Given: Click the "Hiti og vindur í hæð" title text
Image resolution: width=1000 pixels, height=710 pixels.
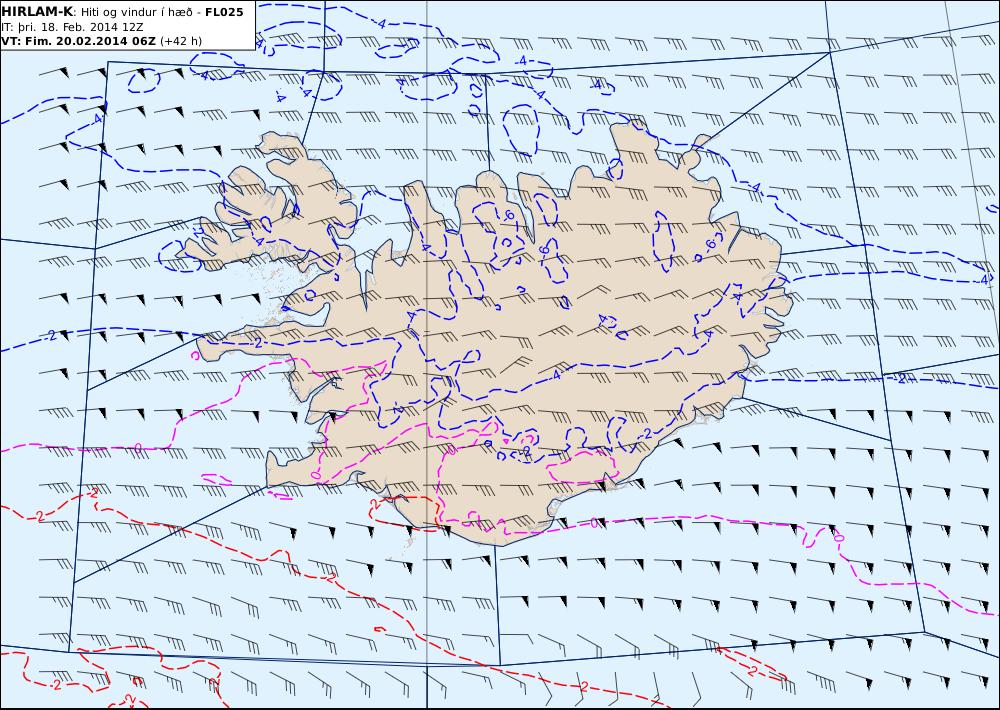Looking at the screenshot, I should point(136,12).
